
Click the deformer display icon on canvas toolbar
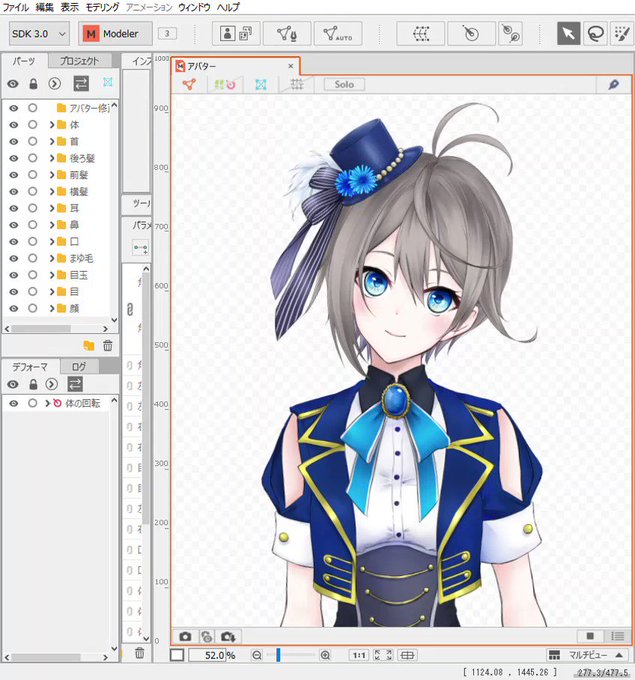225,84
